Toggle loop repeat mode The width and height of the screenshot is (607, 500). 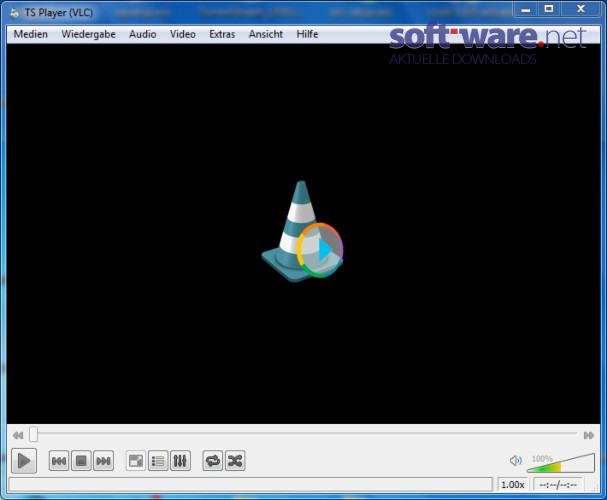213,461
